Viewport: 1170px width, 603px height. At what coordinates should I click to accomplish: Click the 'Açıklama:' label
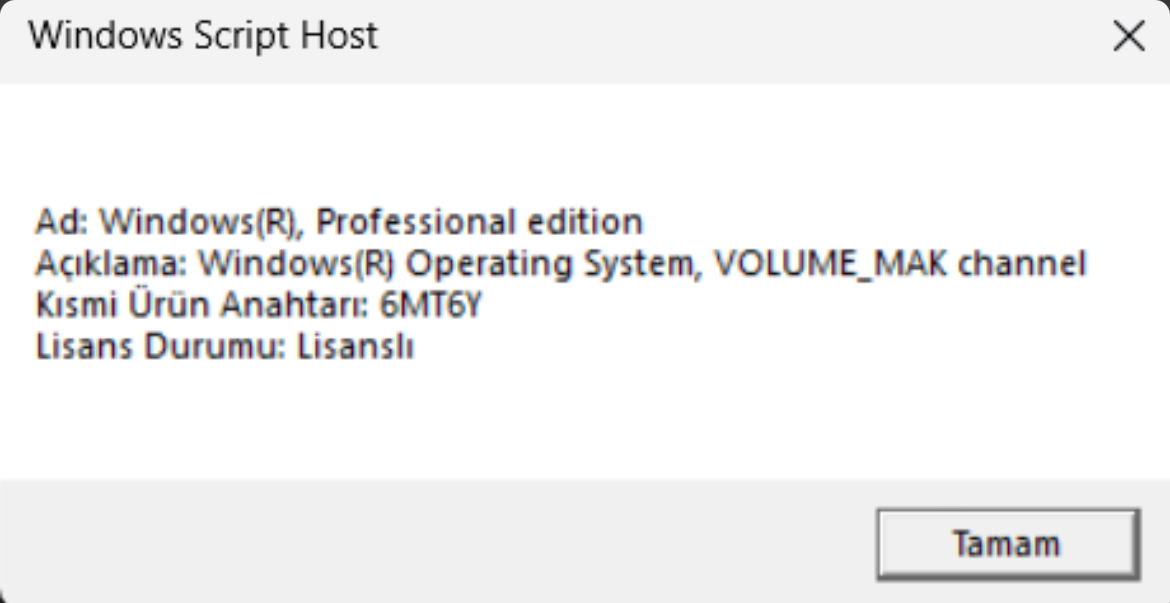(111, 264)
